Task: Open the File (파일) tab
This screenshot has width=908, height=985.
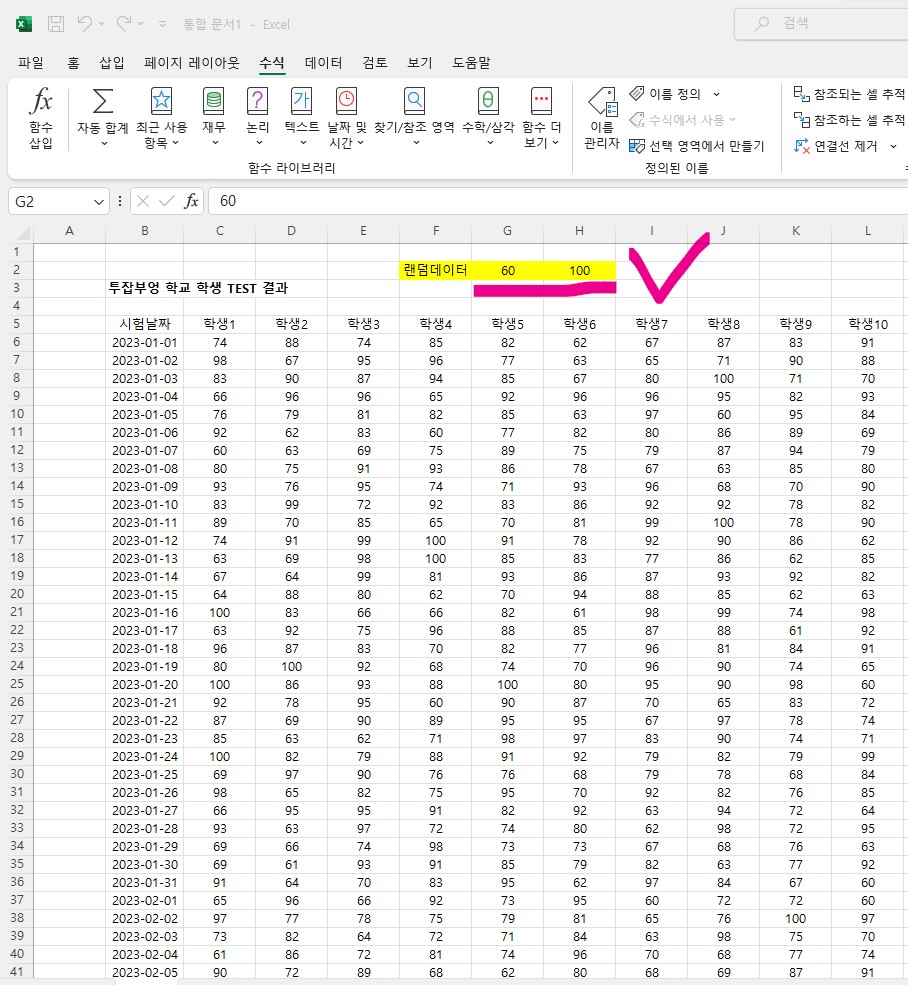Action: tap(30, 62)
